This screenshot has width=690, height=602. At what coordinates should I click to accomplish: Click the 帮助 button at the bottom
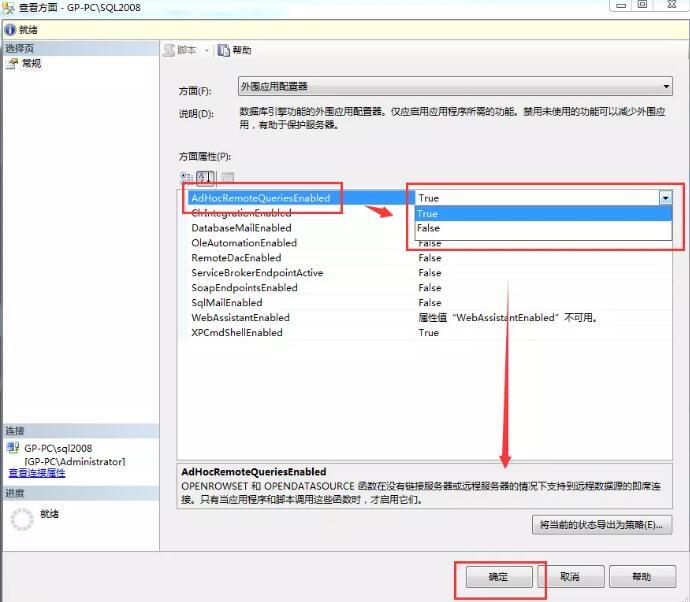click(x=642, y=576)
